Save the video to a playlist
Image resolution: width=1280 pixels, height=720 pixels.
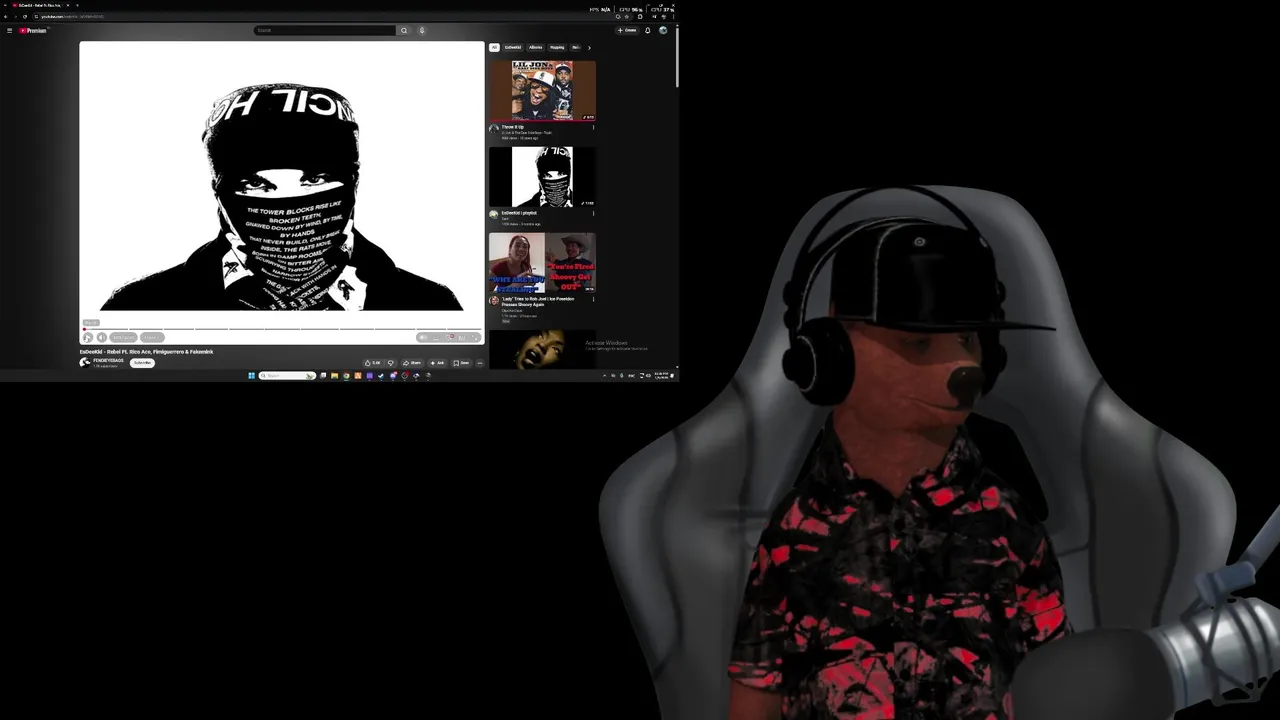(461, 363)
